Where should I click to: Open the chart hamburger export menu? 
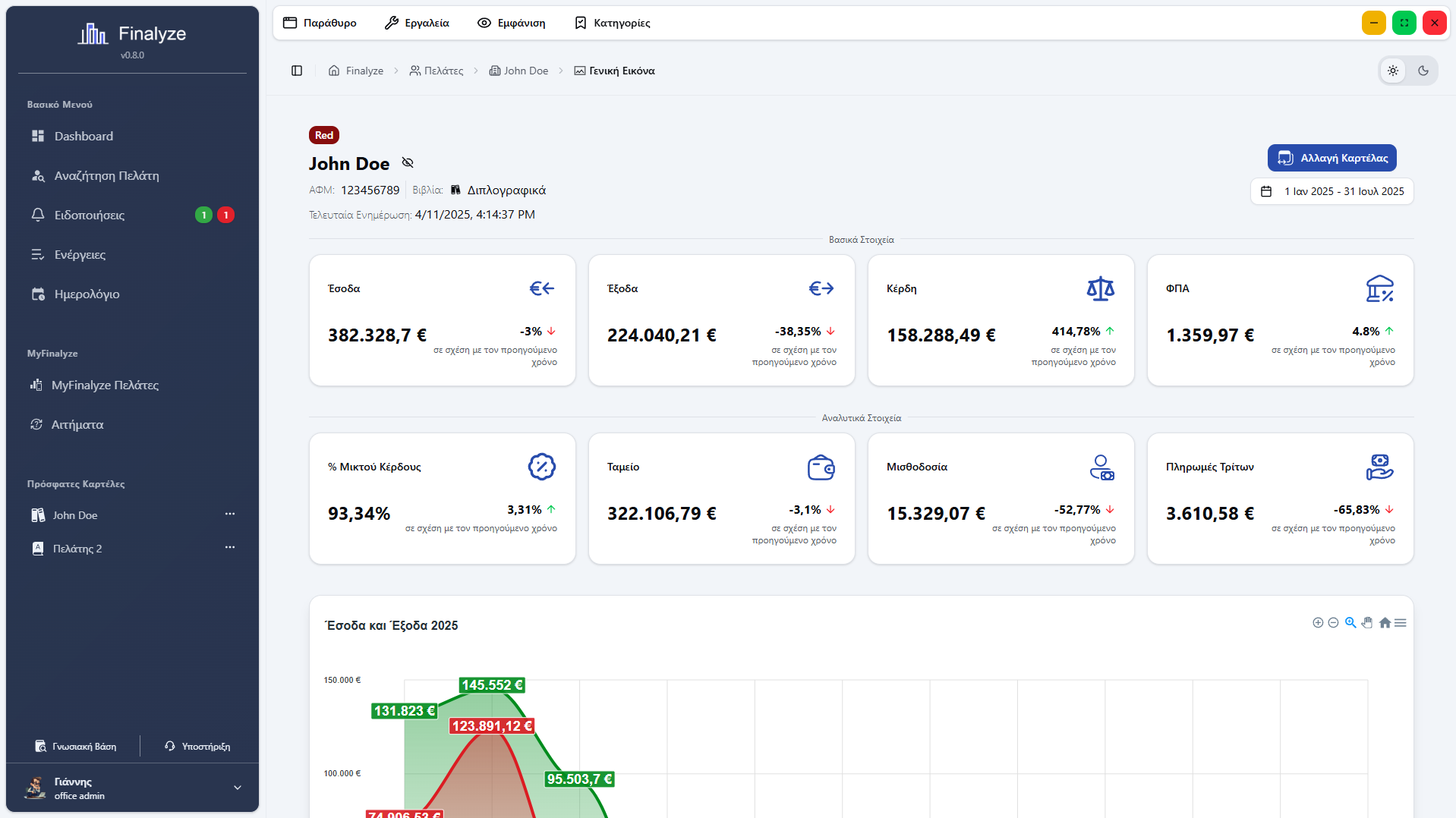1401,623
